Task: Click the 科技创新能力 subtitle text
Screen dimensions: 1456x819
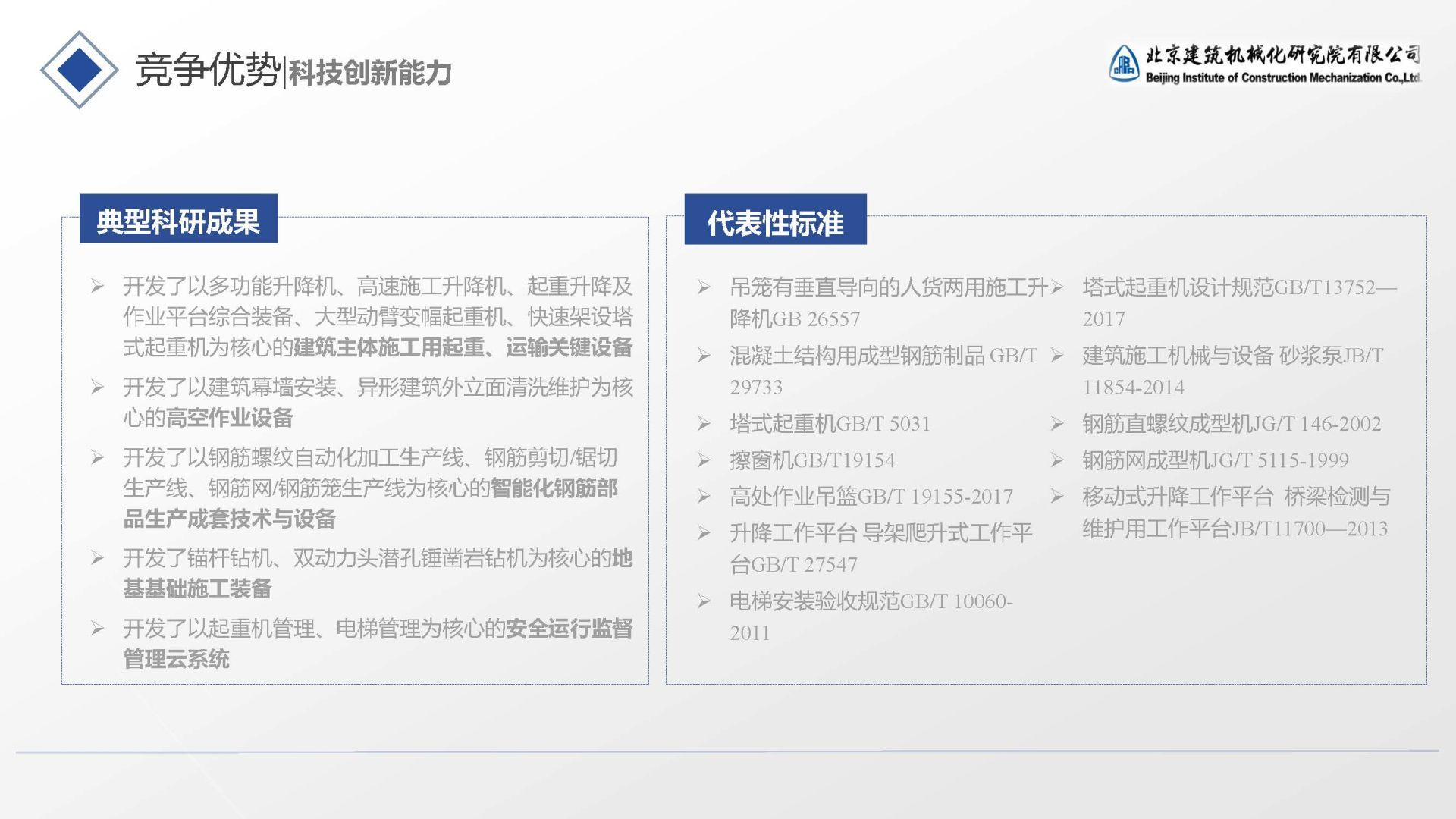Action: tap(370, 74)
